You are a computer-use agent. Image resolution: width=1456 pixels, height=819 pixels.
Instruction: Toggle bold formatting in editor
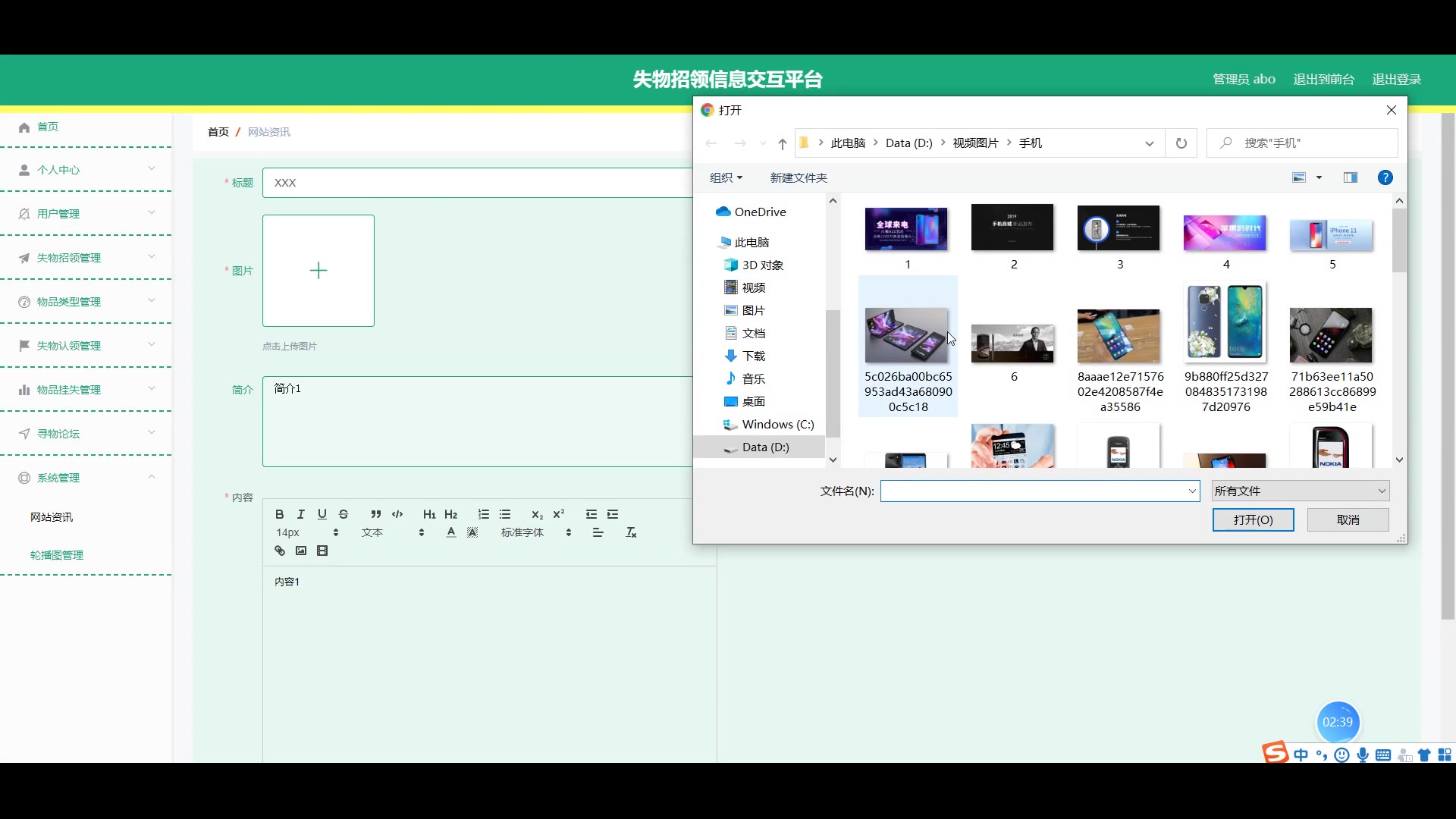pyautogui.click(x=279, y=514)
